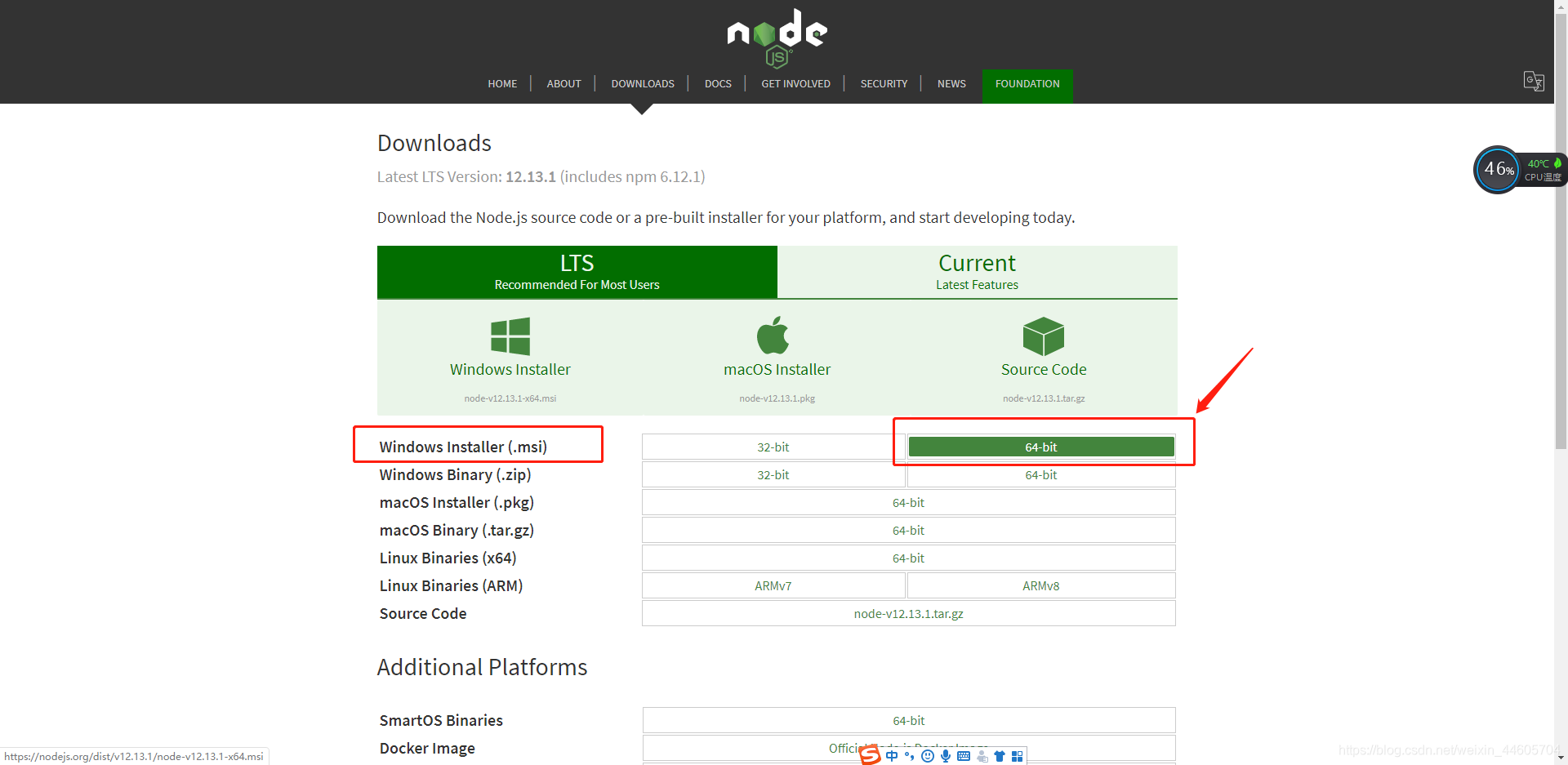Screen dimensions: 1568x765
Task: Click the 'Downloads' page heading
Action: [434, 143]
